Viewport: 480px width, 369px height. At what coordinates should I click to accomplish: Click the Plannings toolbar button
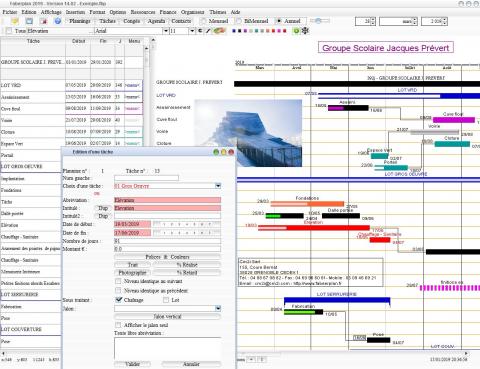pyautogui.click(x=80, y=21)
